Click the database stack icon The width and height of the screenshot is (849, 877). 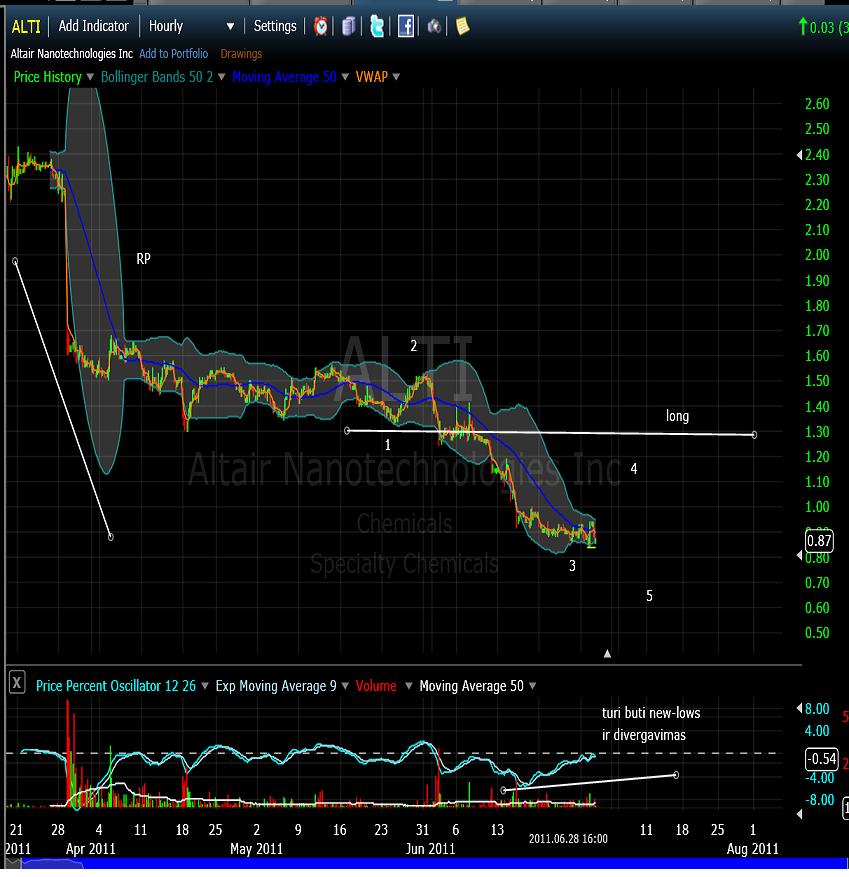click(x=348, y=26)
